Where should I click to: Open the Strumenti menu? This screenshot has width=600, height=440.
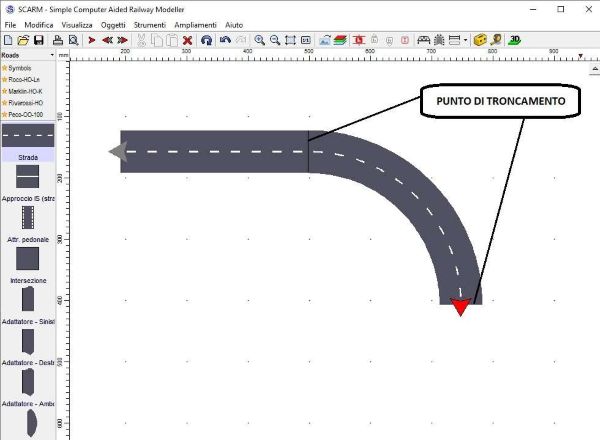click(150, 25)
